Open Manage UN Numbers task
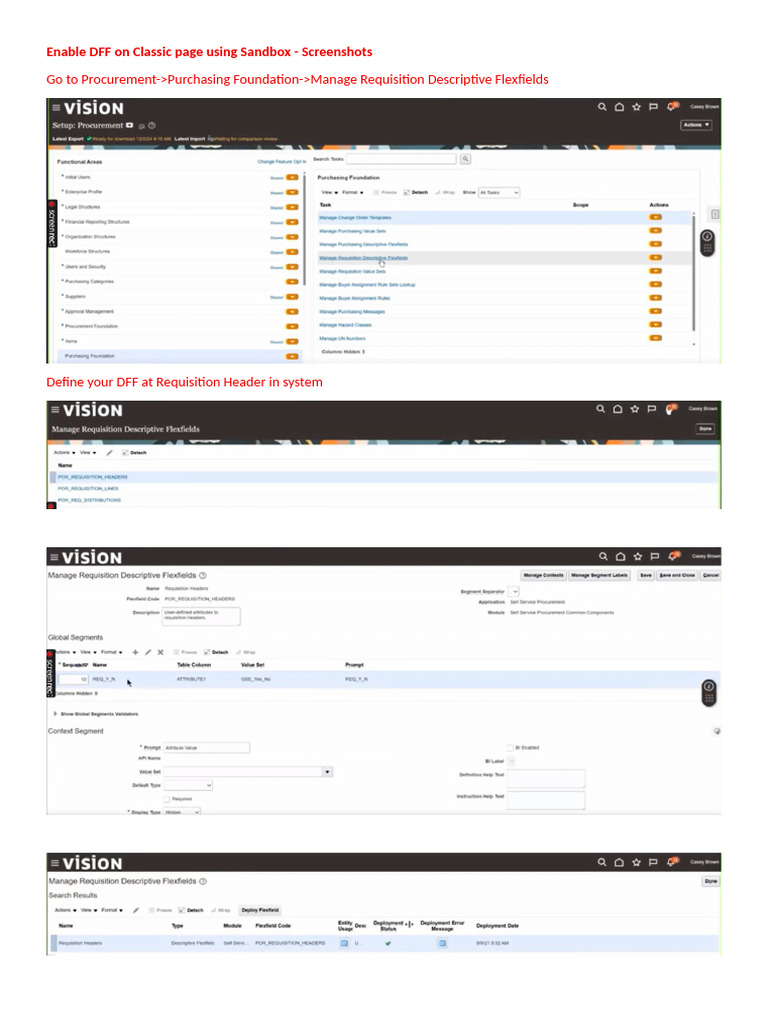The image size is (768, 1024). 342,338
